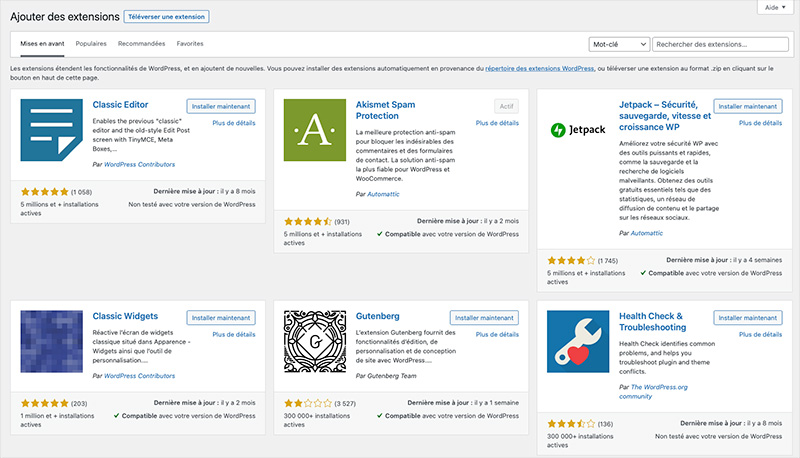800x458 pixels.
Task: View Plus de détails for Health Check
Action: tap(760, 334)
